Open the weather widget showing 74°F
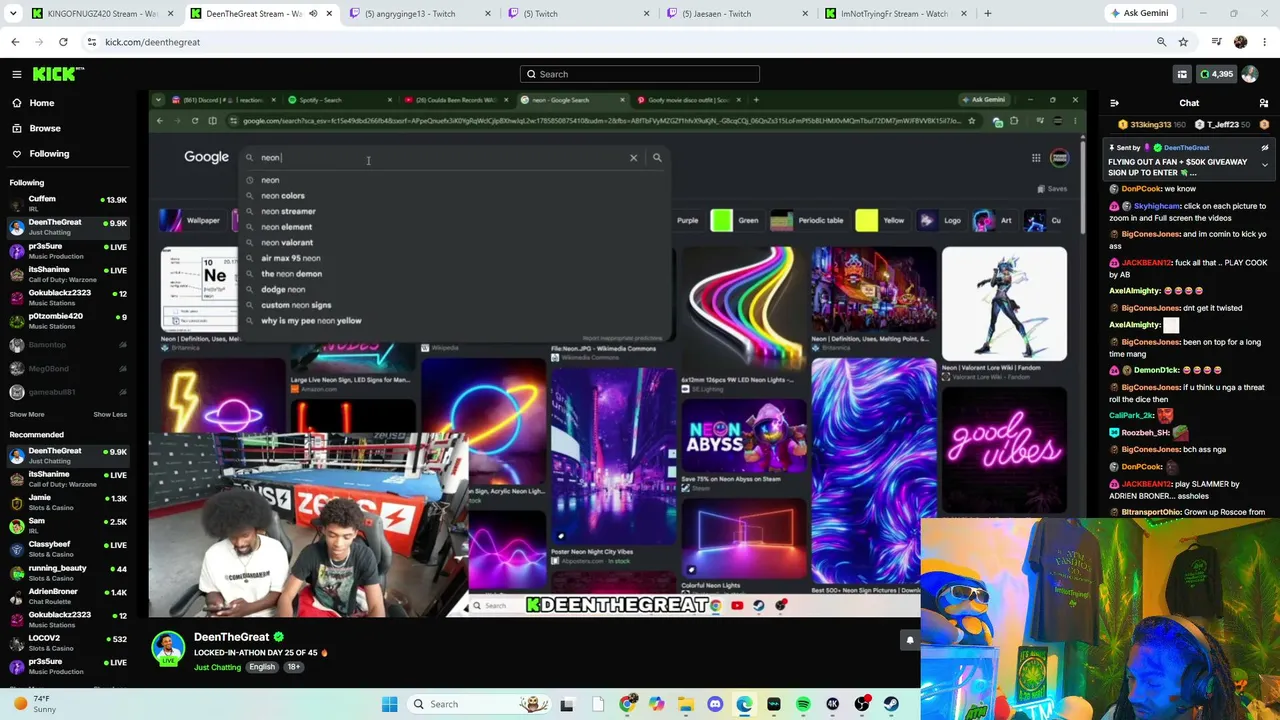1280x720 pixels. click(x=36, y=704)
